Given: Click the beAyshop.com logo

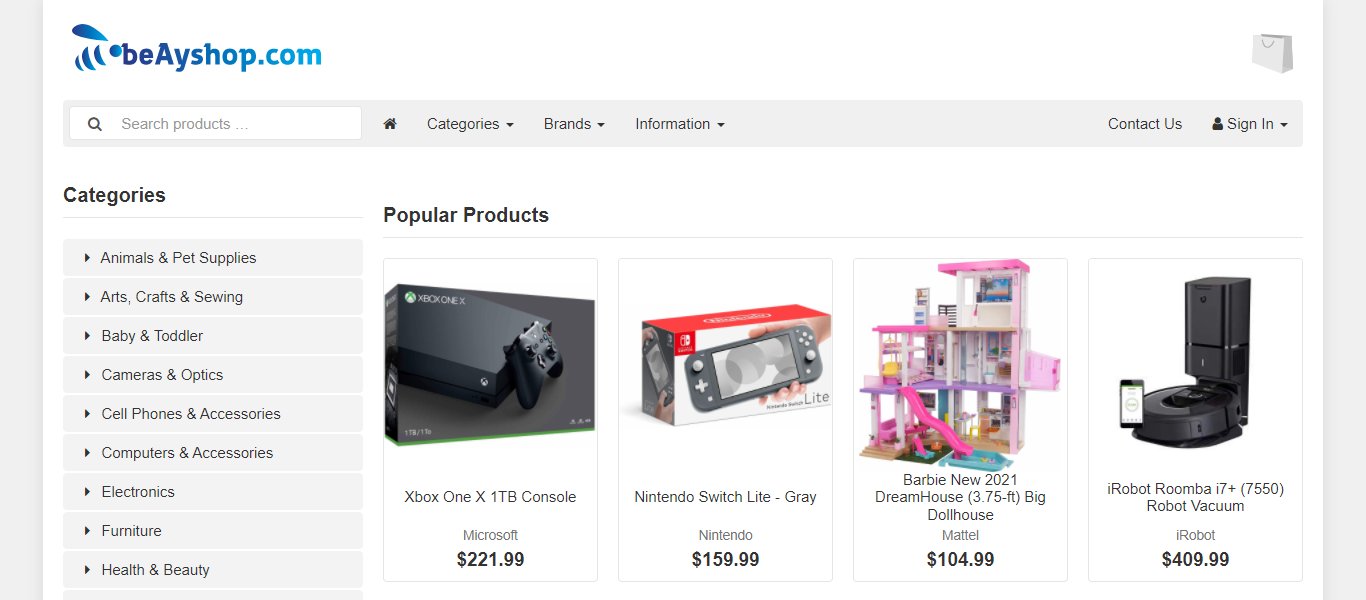Looking at the screenshot, I should (197, 49).
